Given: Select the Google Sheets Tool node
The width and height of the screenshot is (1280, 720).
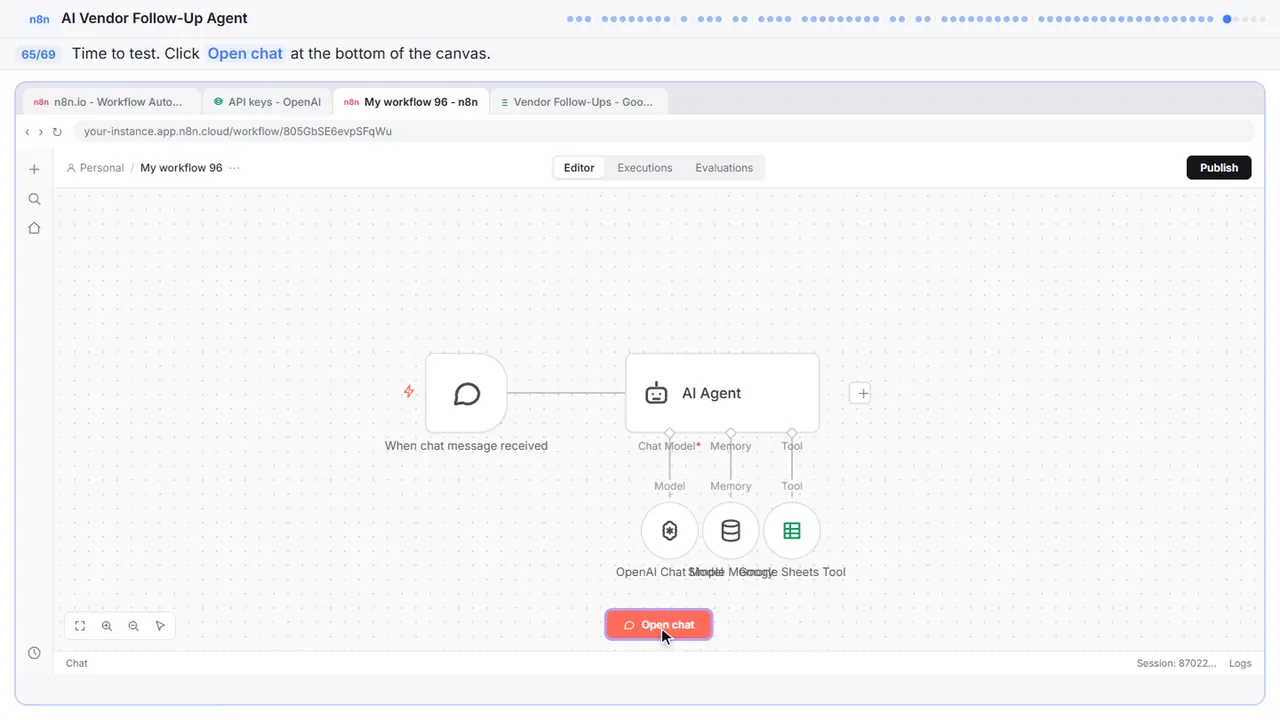Looking at the screenshot, I should 792,531.
